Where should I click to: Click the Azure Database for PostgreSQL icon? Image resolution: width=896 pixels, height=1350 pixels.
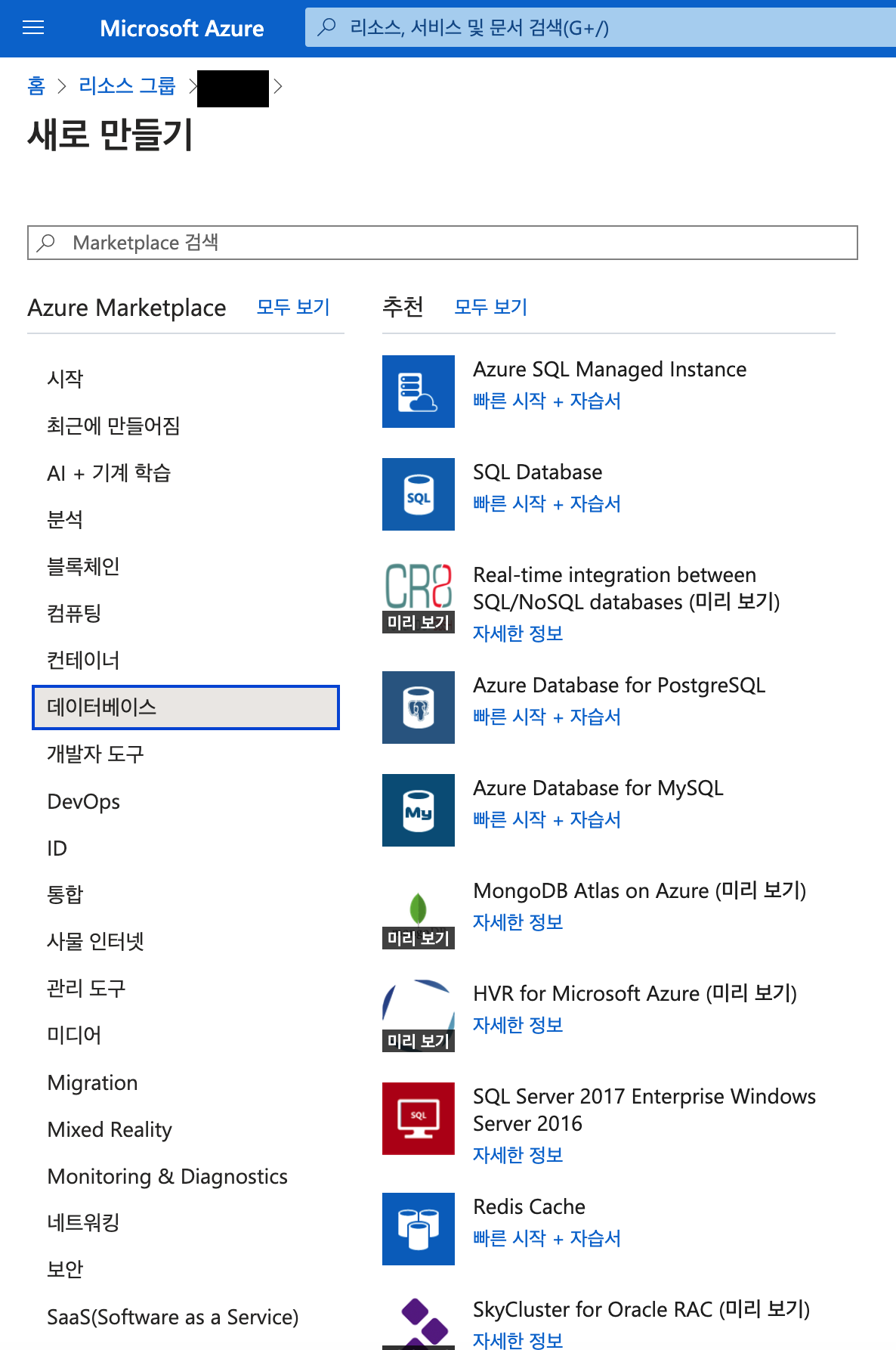coord(419,708)
